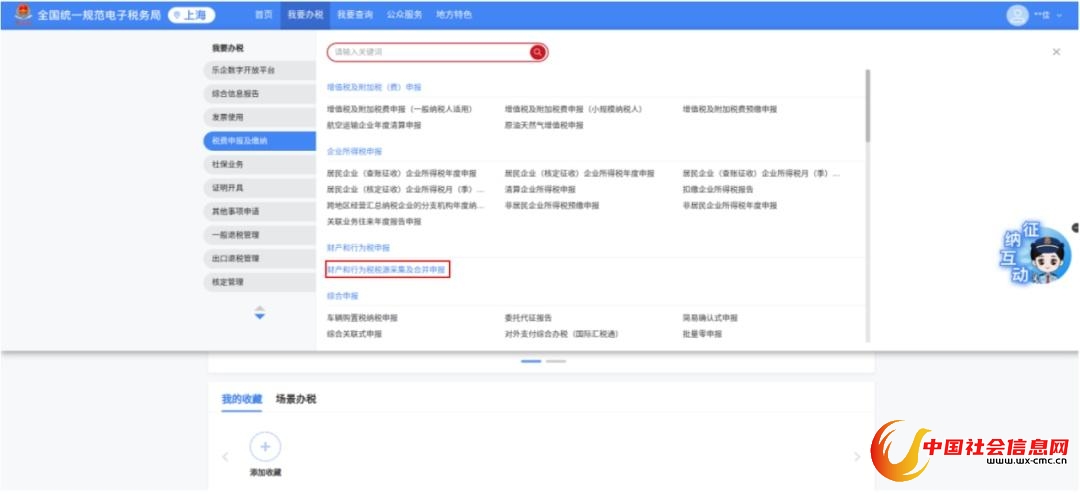Screen dimensions: 1080x494
Task: Click the left carousel arrow in favorites
Action: [225, 457]
